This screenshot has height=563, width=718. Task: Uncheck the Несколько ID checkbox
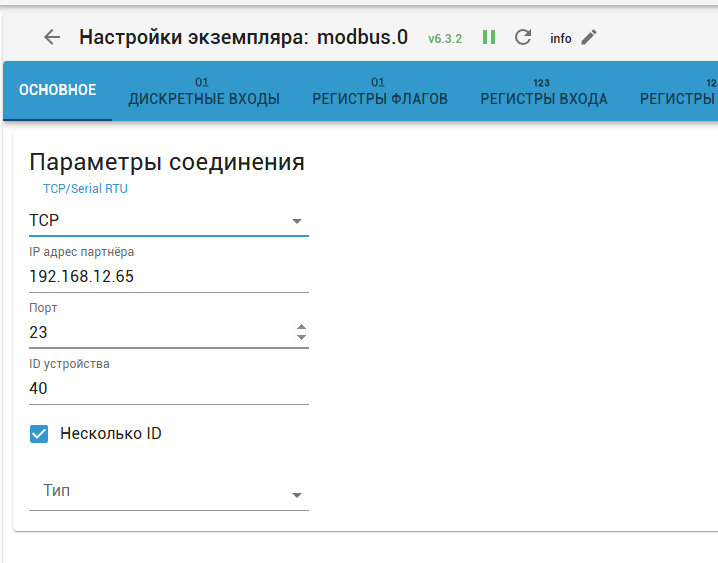pos(39,434)
